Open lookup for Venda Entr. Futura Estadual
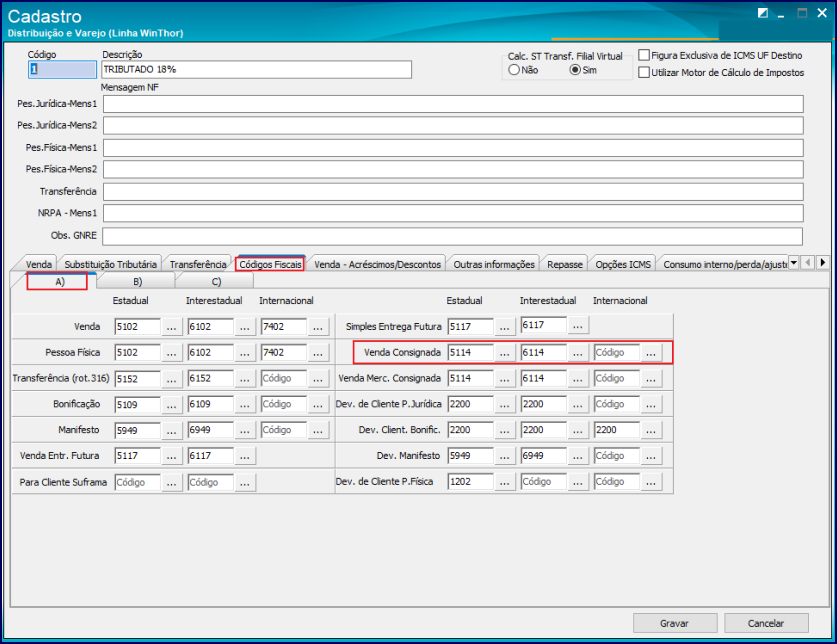Viewport: 837px width, 644px height. pyautogui.click(x=171, y=456)
